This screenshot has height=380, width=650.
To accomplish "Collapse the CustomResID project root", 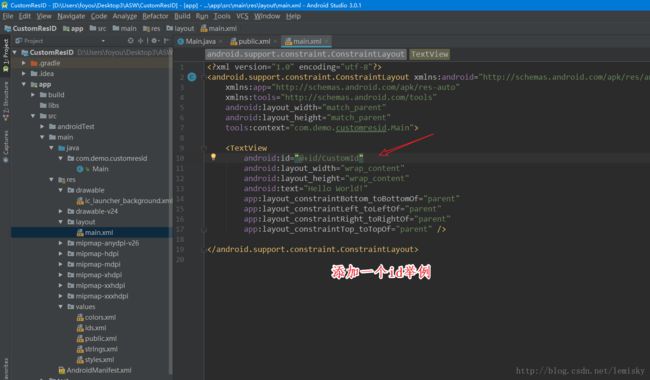I will [x=15, y=52].
